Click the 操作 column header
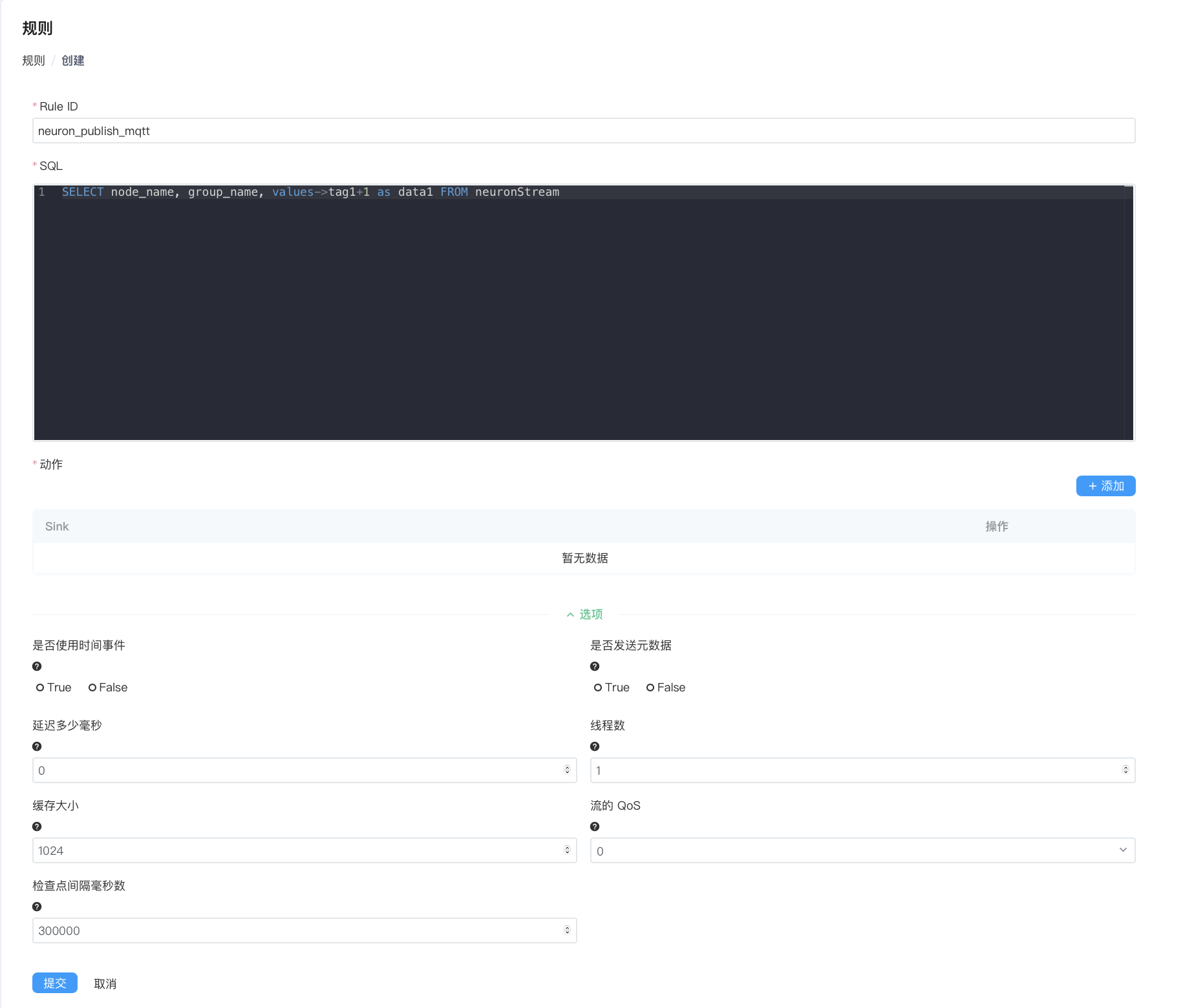The height and width of the screenshot is (1008, 1183). pyautogui.click(x=997, y=527)
